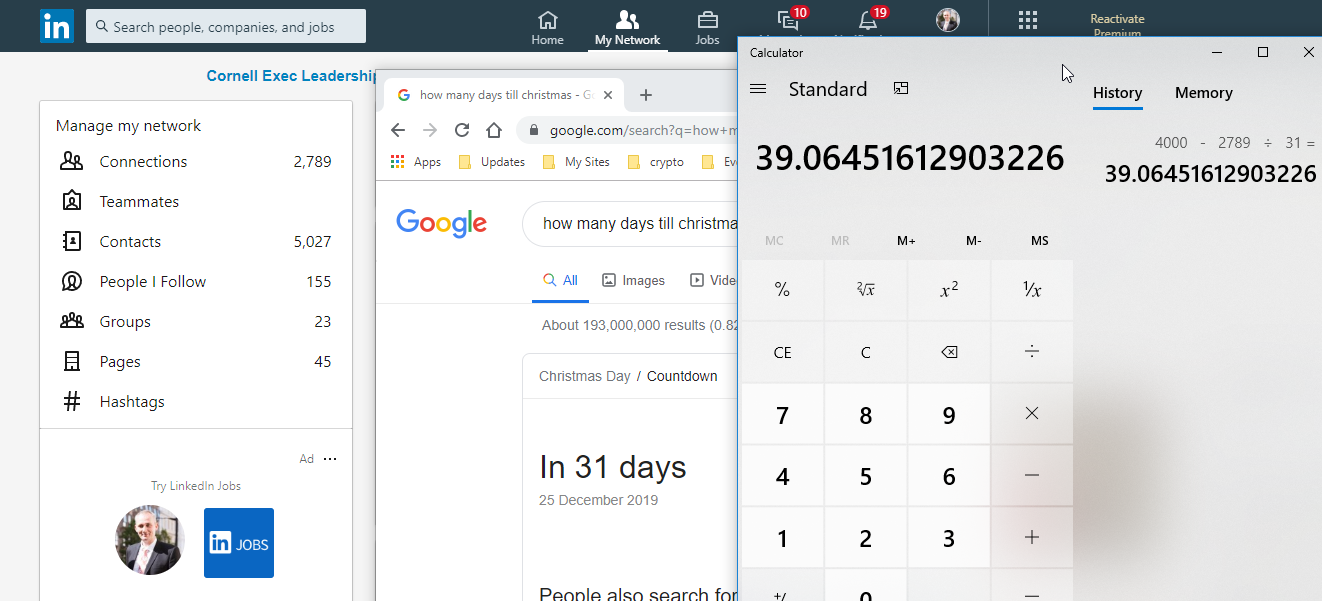Open the calculator hamburger navigation menu
Screen dimensions: 1322x601
(758, 89)
